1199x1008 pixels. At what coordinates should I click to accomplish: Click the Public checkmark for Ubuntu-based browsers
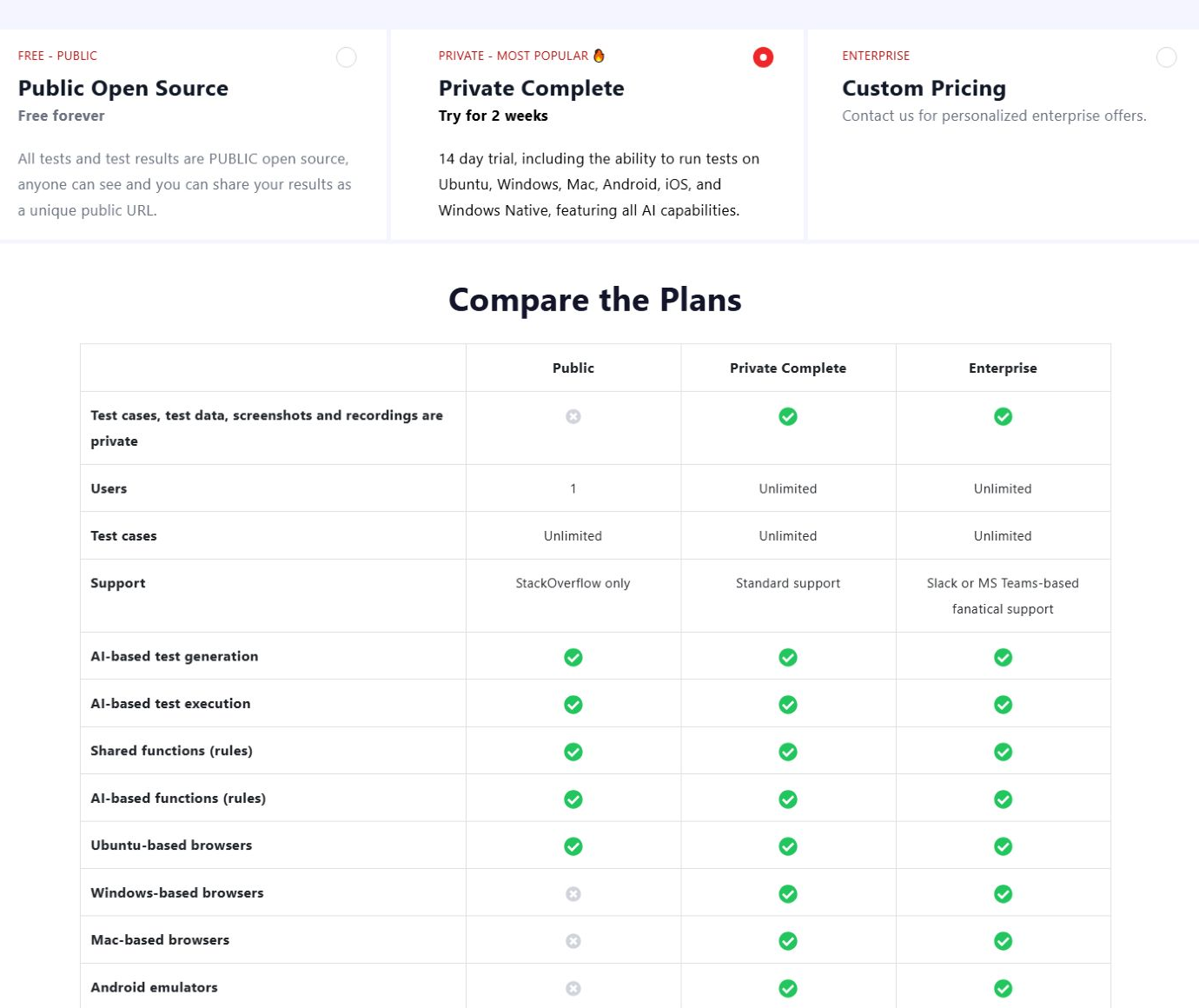[x=573, y=846]
